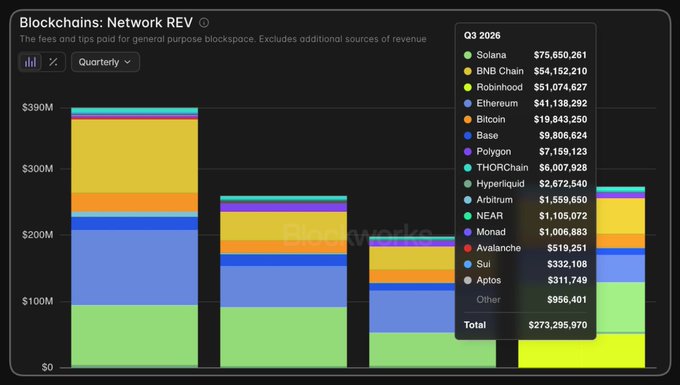The image size is (680, 385).
Task: Select the bar chart view icon
Action: [30, 62]
